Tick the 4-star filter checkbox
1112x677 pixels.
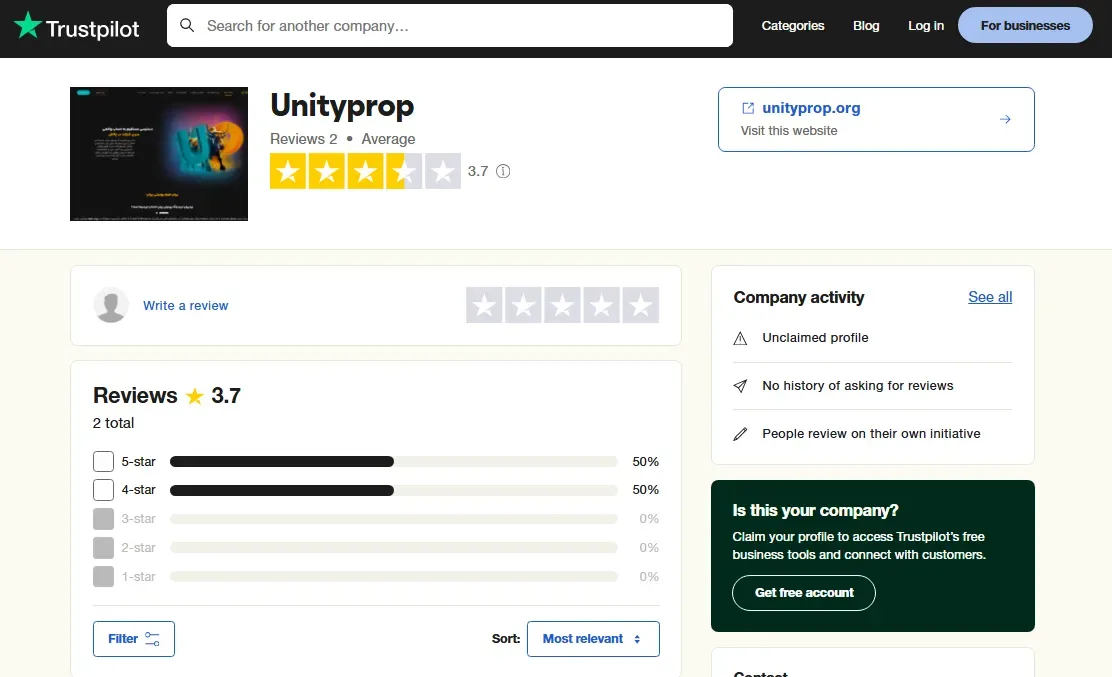click(104, 490)
